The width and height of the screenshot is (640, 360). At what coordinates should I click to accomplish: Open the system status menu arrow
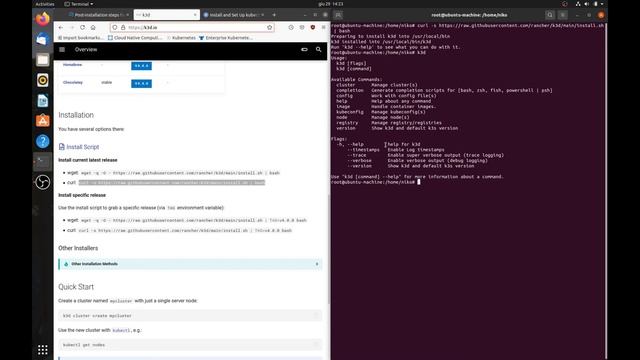[602, 4]
